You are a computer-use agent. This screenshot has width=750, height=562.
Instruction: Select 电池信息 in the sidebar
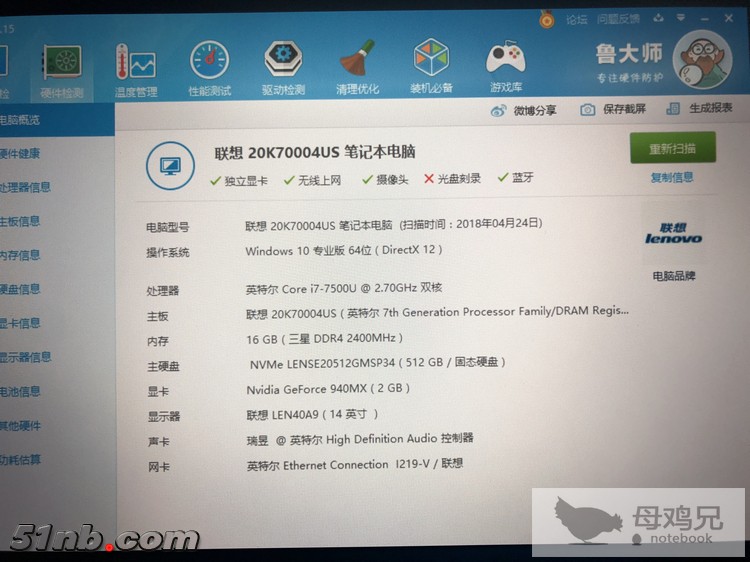[20, 391]
